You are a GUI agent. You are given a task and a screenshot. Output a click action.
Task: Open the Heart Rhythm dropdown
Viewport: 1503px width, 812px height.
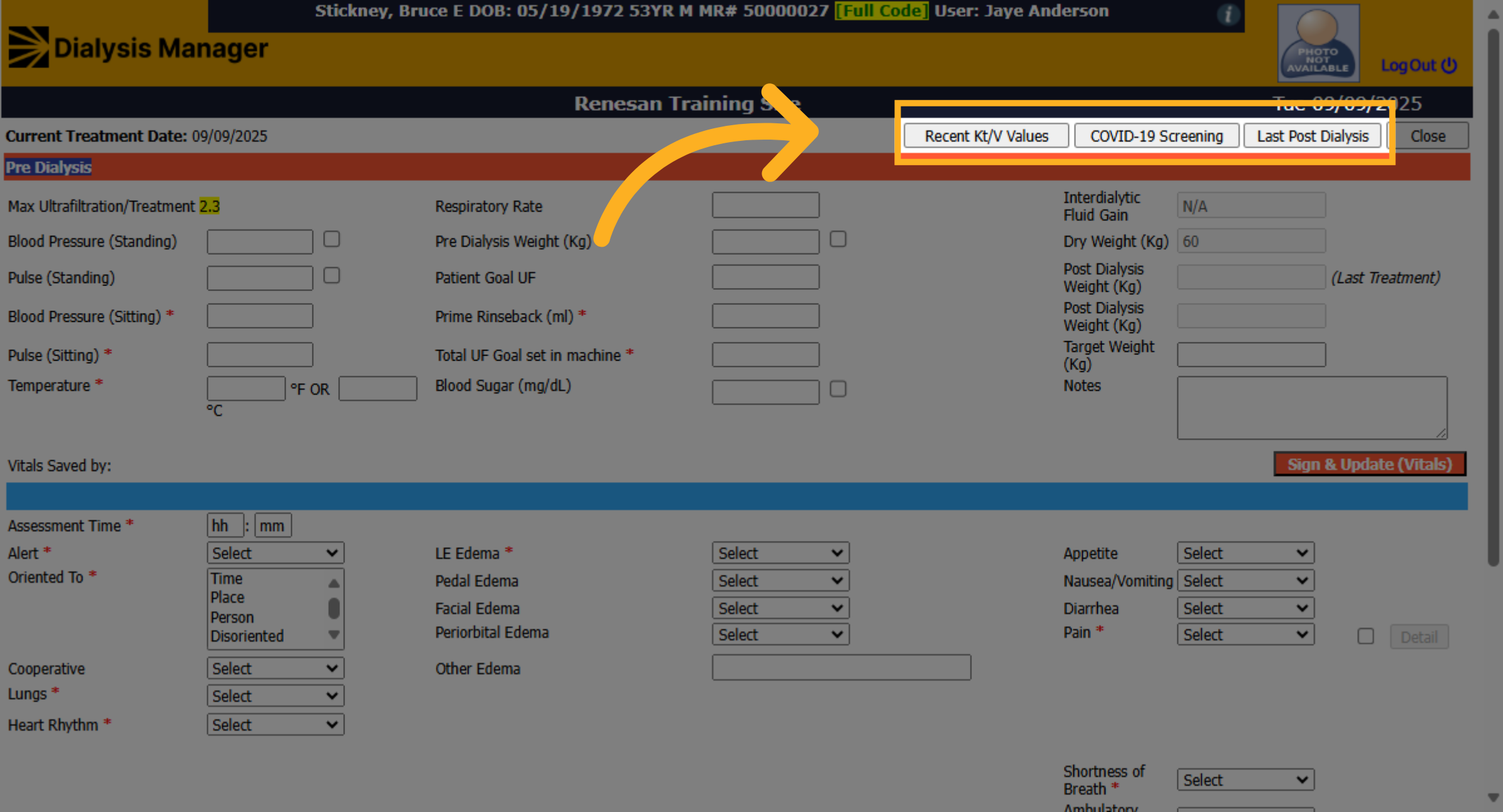point(276,724)
